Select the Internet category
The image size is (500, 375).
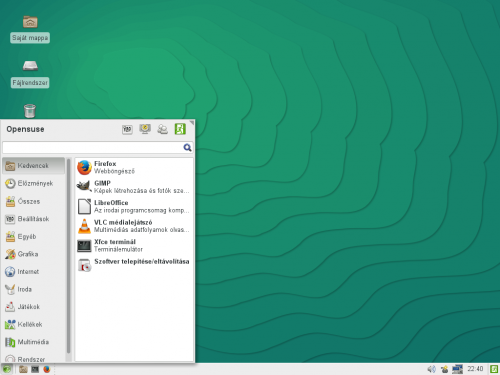pos(34,272)
